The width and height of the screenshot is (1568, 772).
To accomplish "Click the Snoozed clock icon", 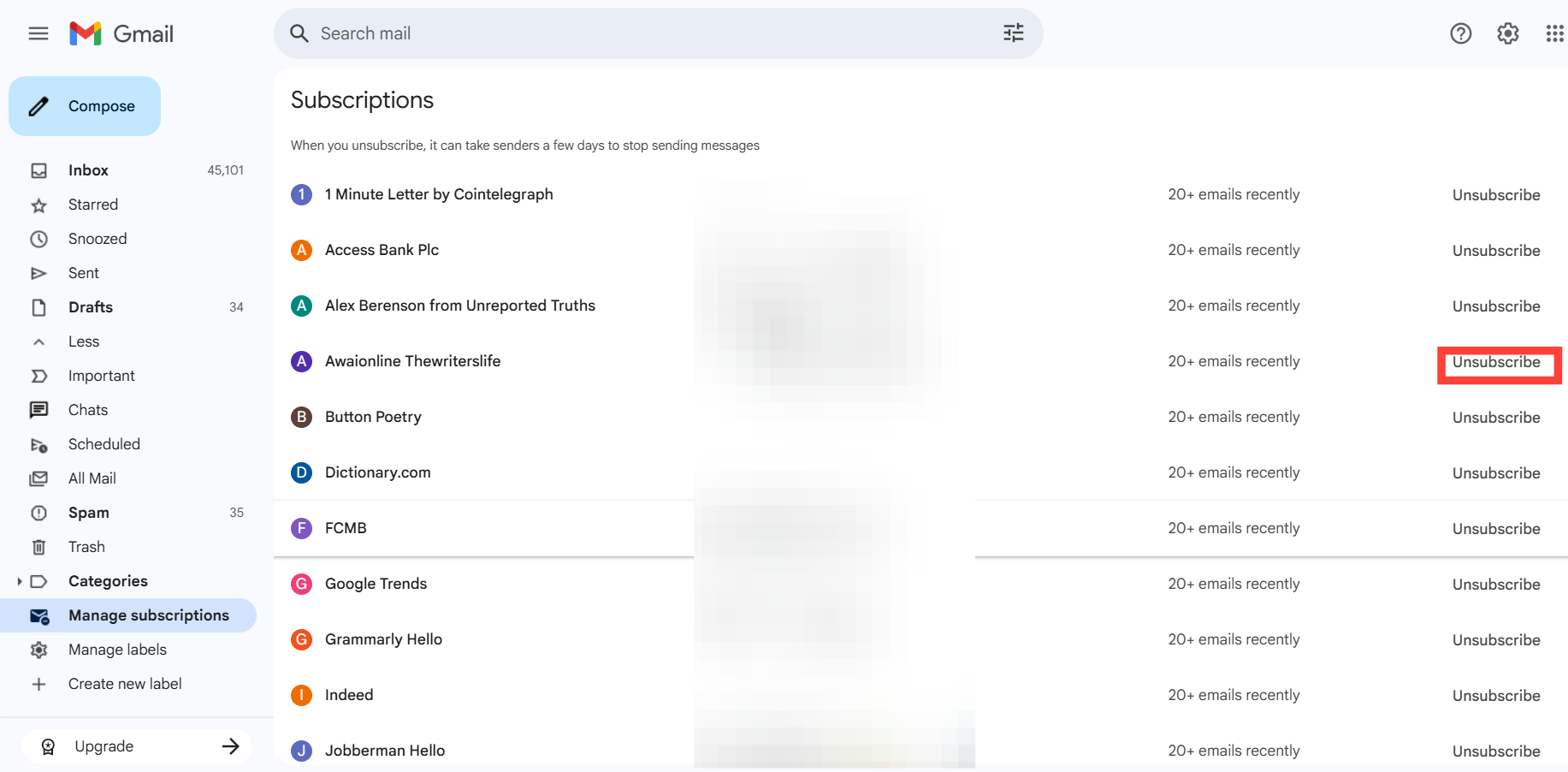I will pyautogui.click(x=38, y=239).
